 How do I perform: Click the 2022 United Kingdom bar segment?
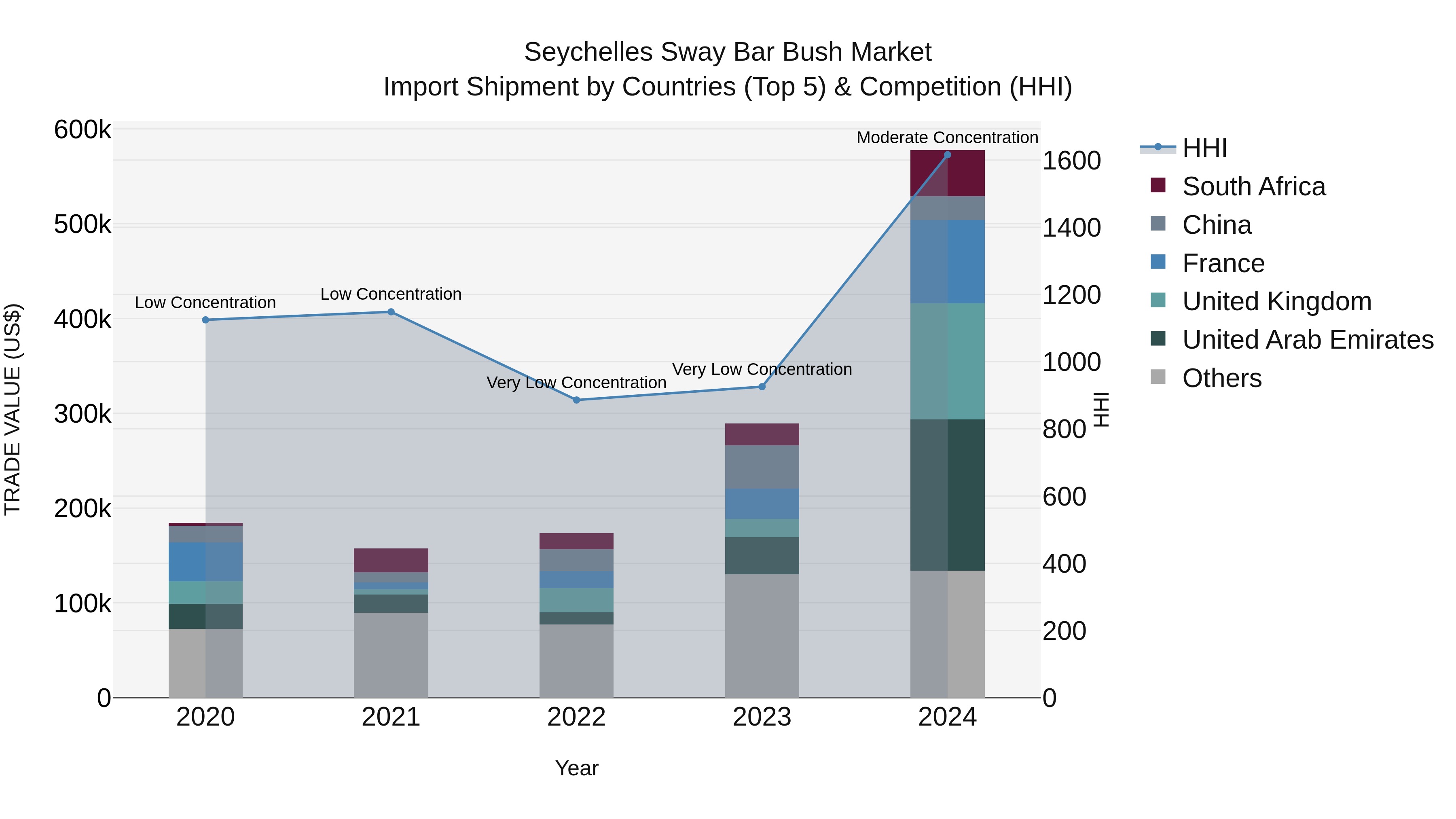(x=576, y=600)
